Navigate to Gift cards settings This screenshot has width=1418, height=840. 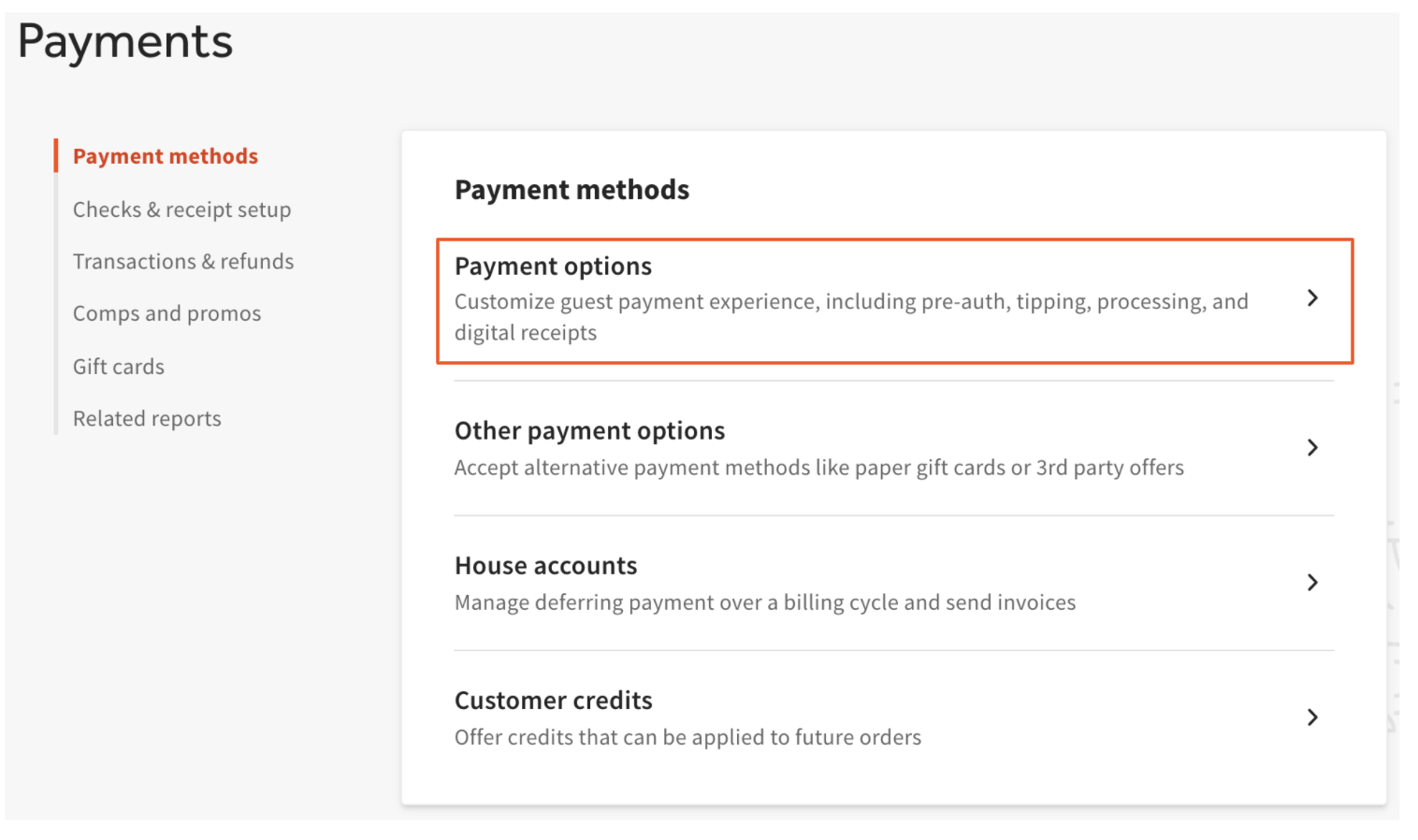tap(118, 366)
